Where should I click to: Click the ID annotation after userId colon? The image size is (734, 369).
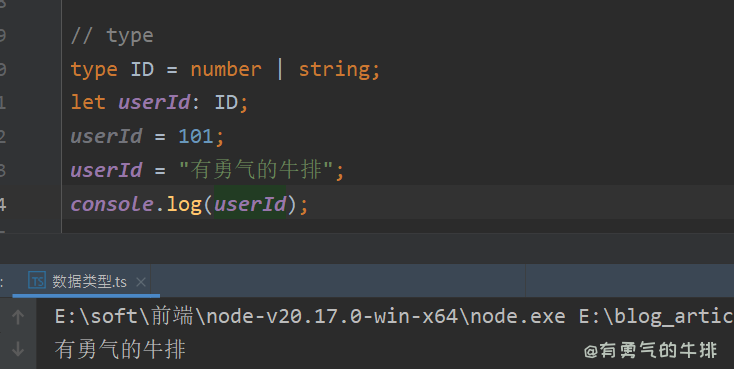click(226, 102)
